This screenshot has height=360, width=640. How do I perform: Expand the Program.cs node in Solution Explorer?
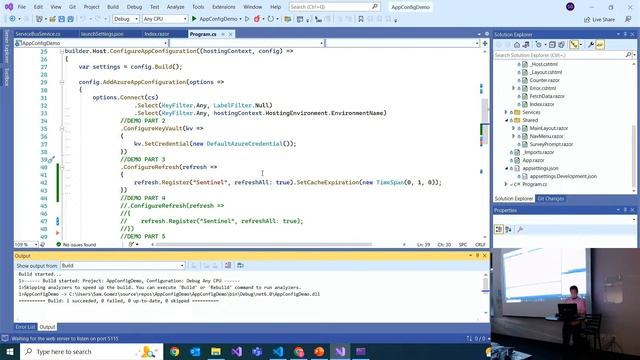506,184
